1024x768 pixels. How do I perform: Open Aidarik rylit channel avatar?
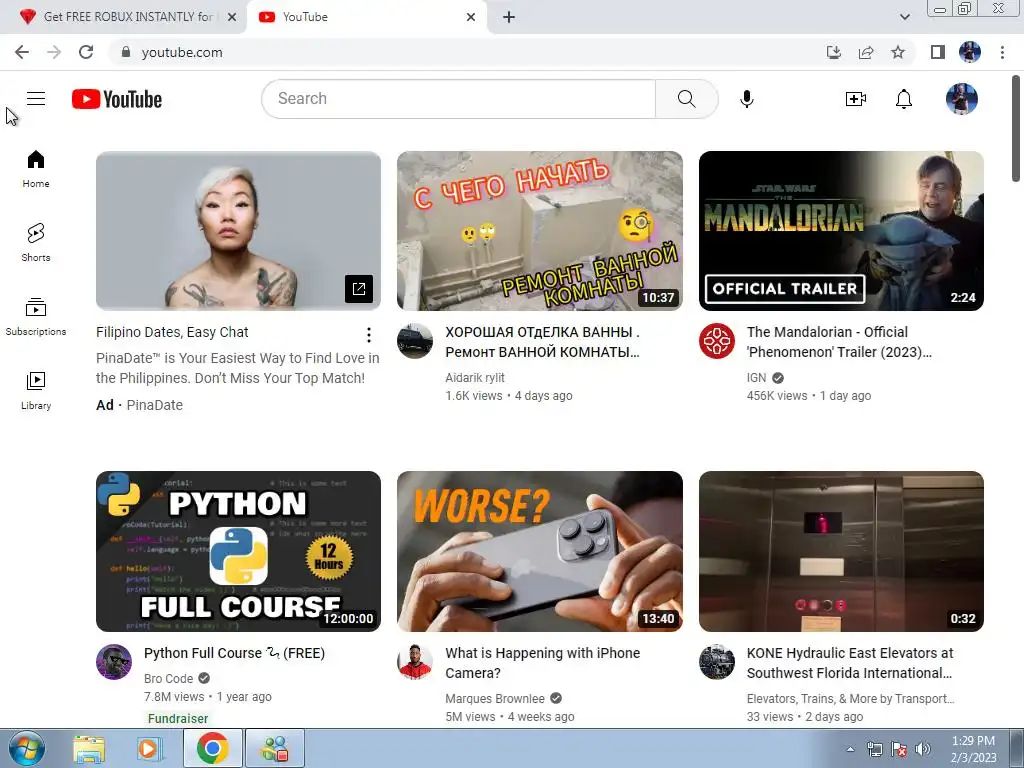(x=415, y=341)
